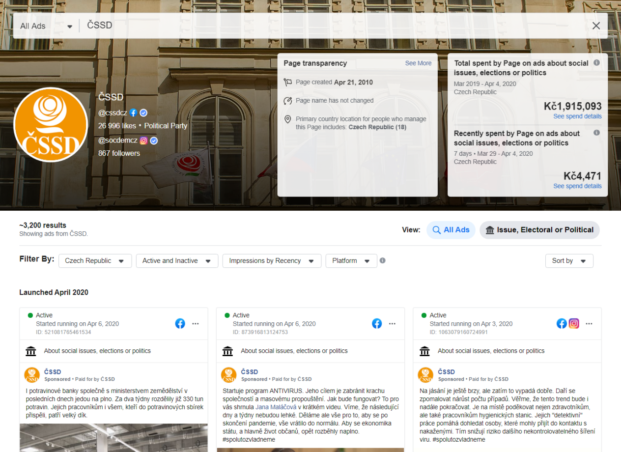Click Instagram icon on the Apr 3 ad
This screenshot has height=452, width=621.
tap(574, 324)
